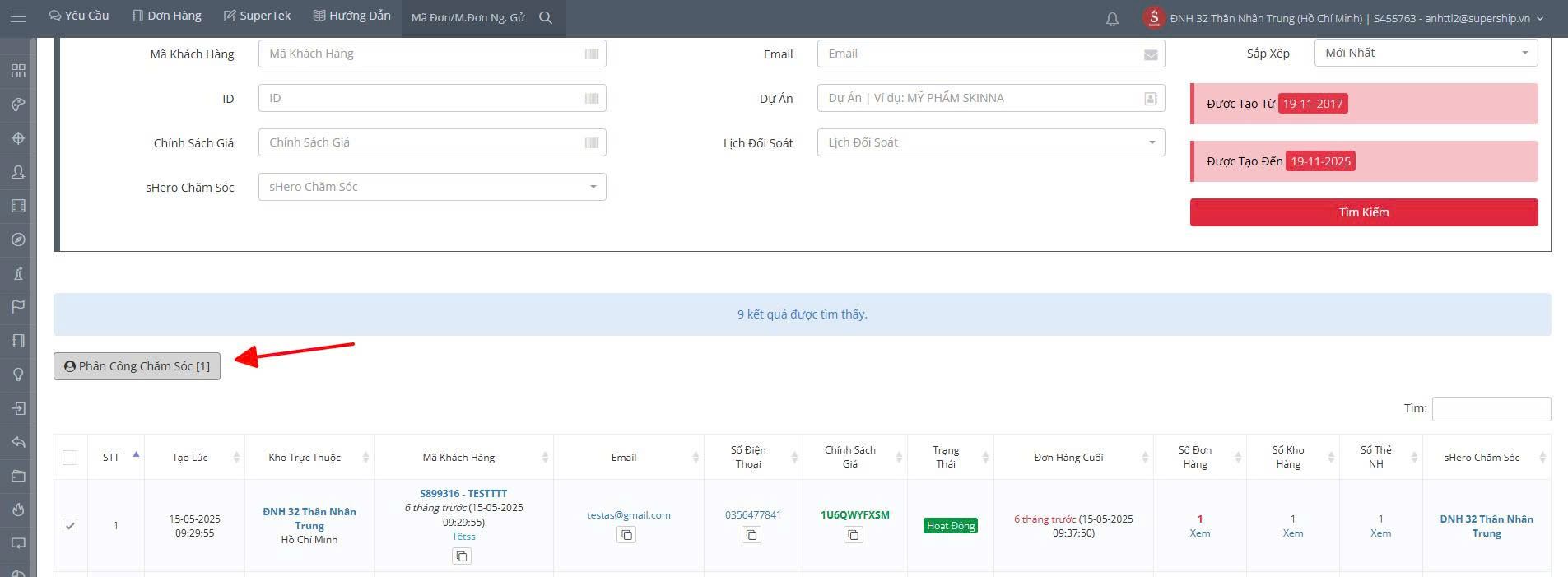
Task: Focus the top bar Mã Đơn search field
Action: point(468,17)
